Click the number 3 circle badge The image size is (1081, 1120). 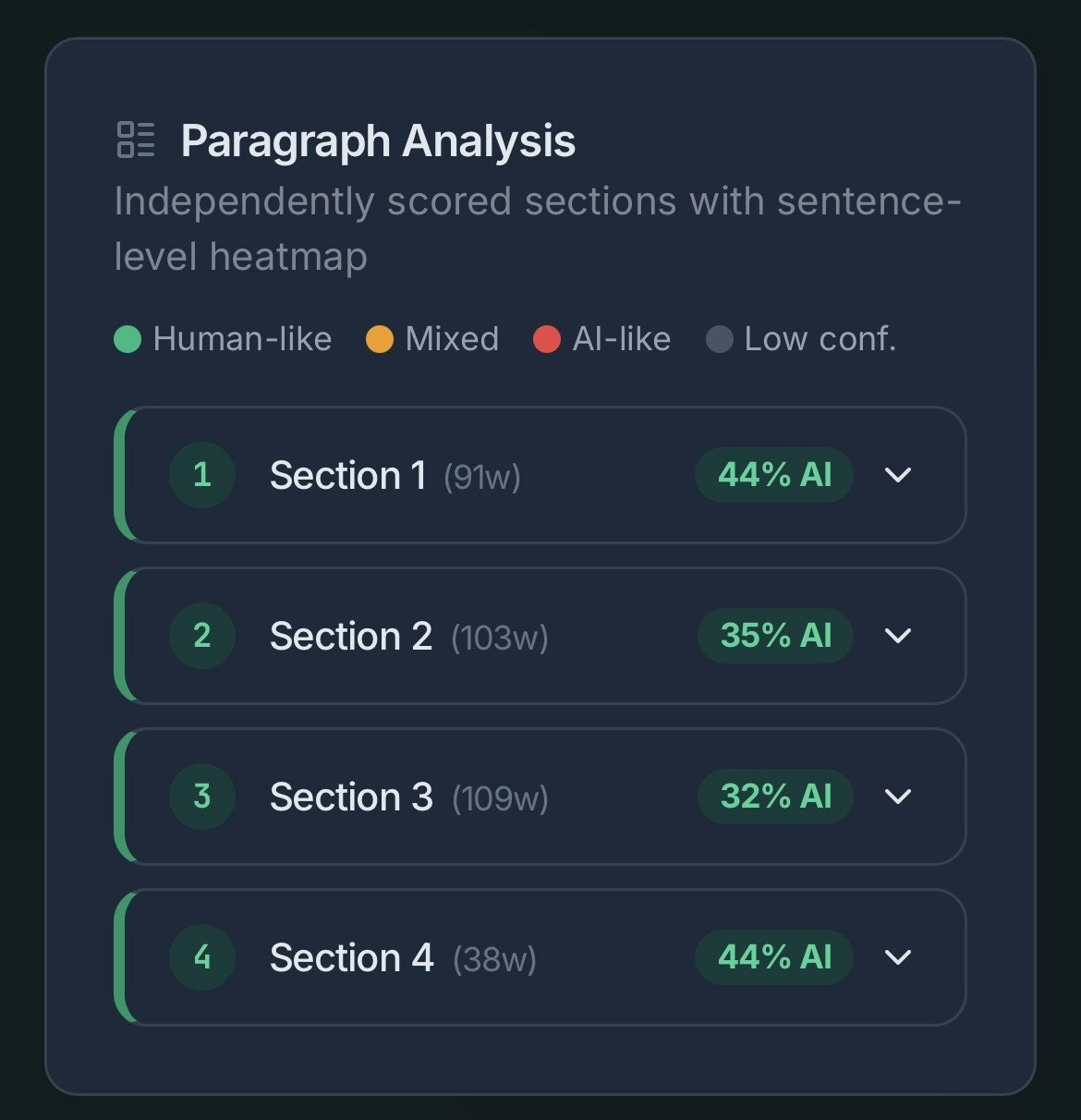point(201,797)
